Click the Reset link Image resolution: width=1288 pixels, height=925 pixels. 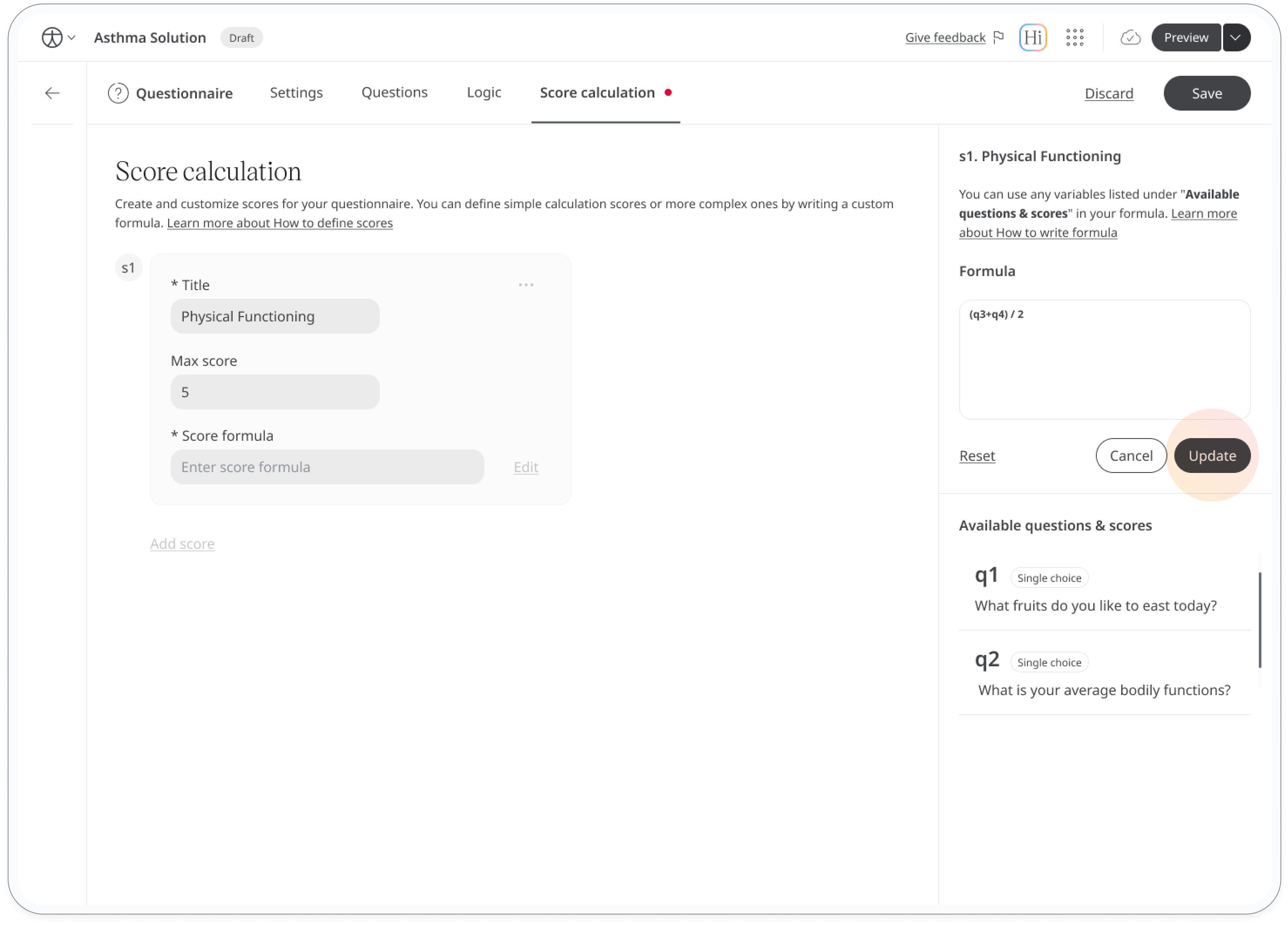pos(977,456)
